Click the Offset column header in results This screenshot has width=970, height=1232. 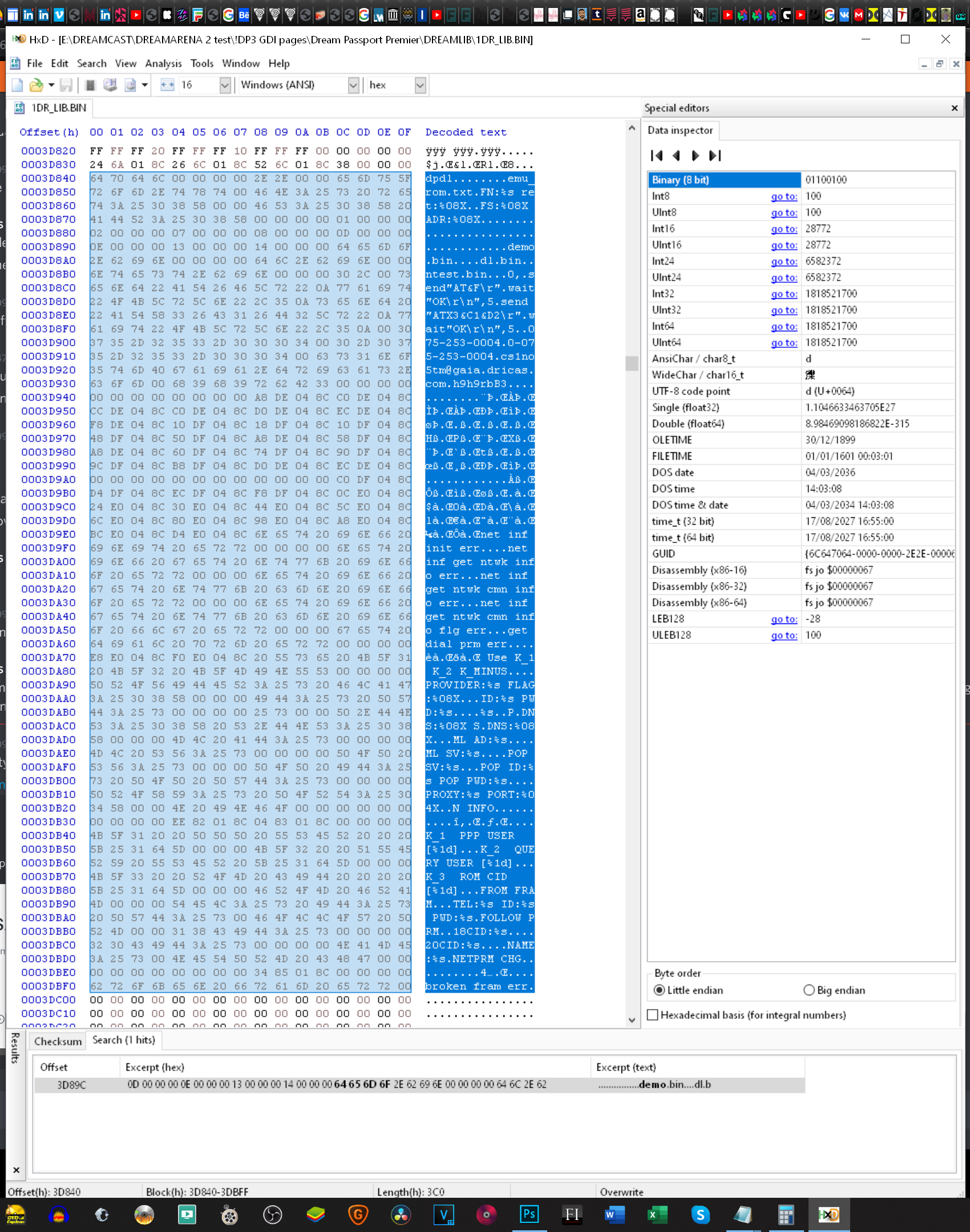pyautogui.click(x=77, y=1067)
